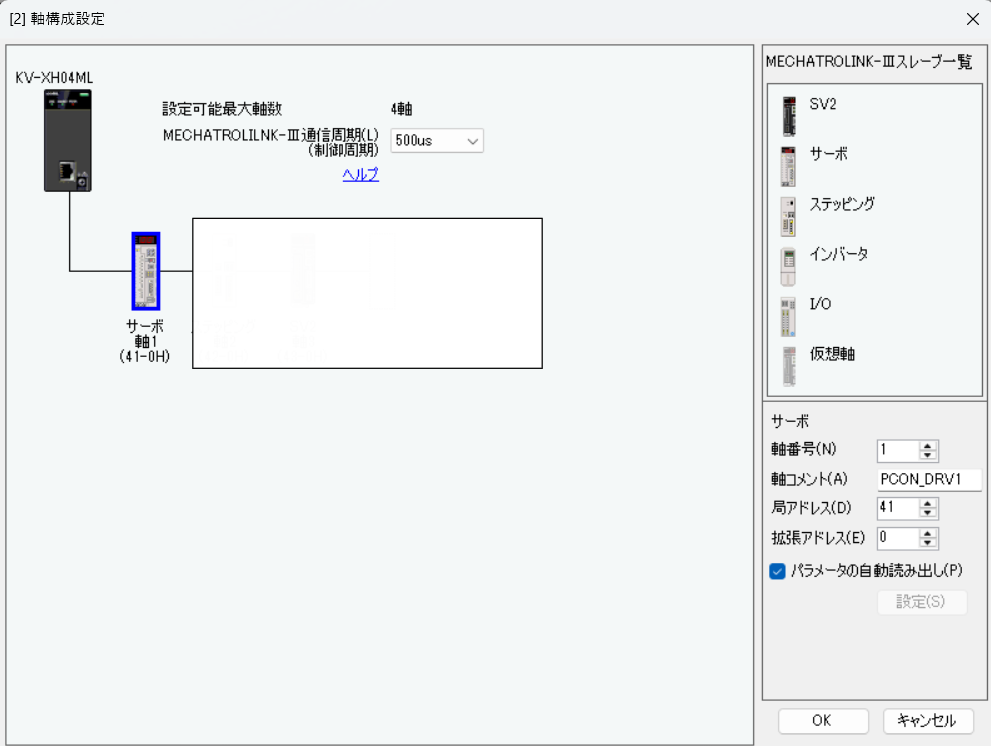Increase the 局アドレス value
This screenshot has width=991, height=746.
[x=927, y=504]
